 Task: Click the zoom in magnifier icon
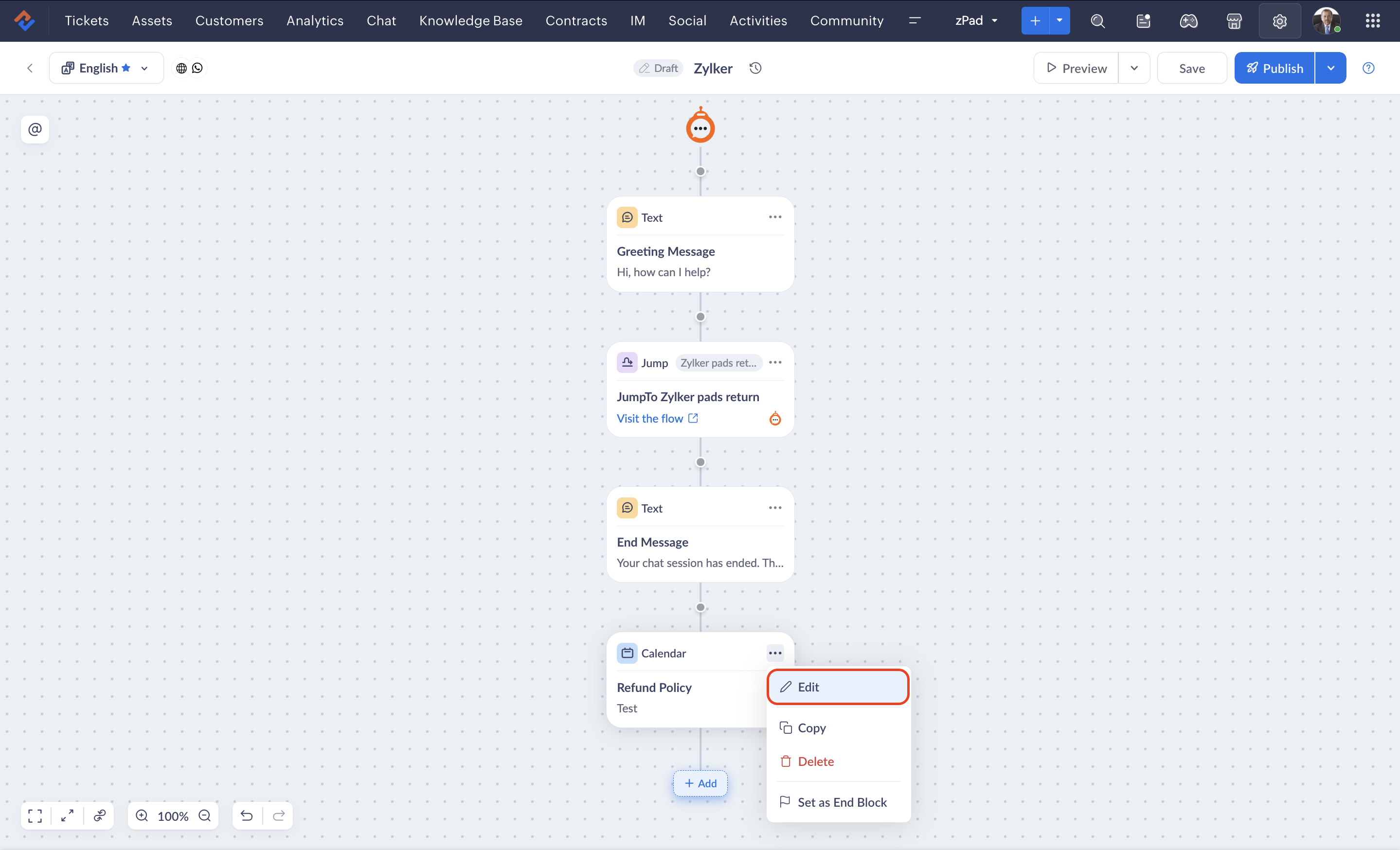click(x=142, y=816)
